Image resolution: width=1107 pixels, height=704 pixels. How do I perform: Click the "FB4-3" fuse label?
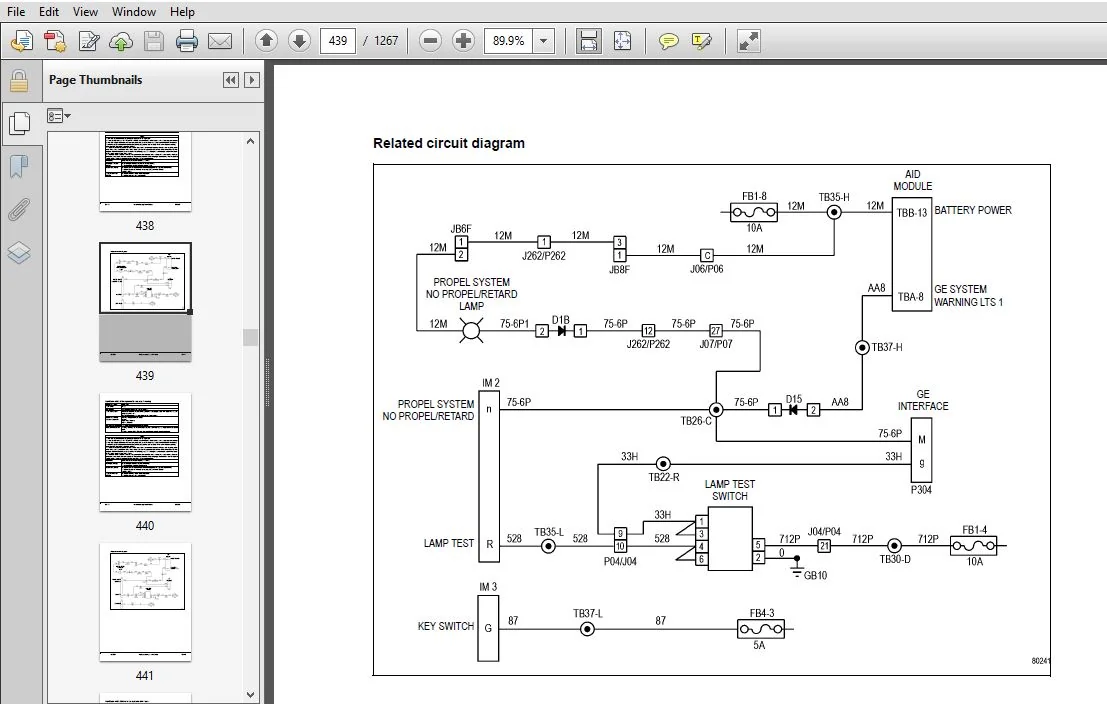coord(762,614)
